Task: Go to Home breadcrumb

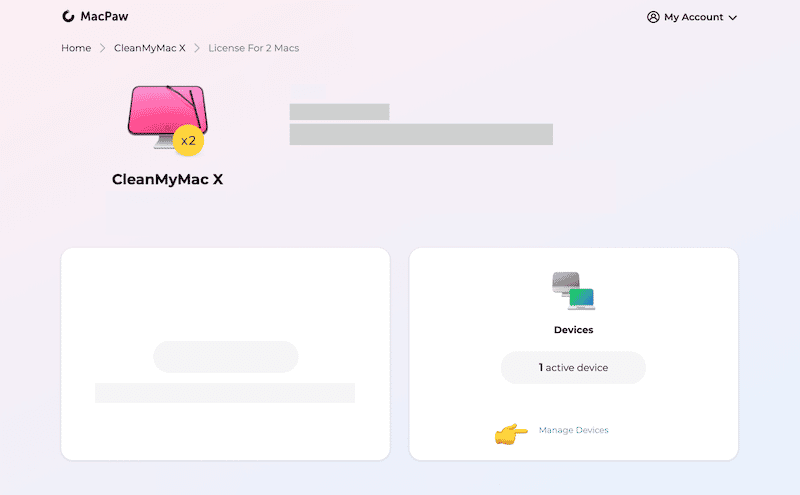Action: pyautogui.click(x=76, y=48)
